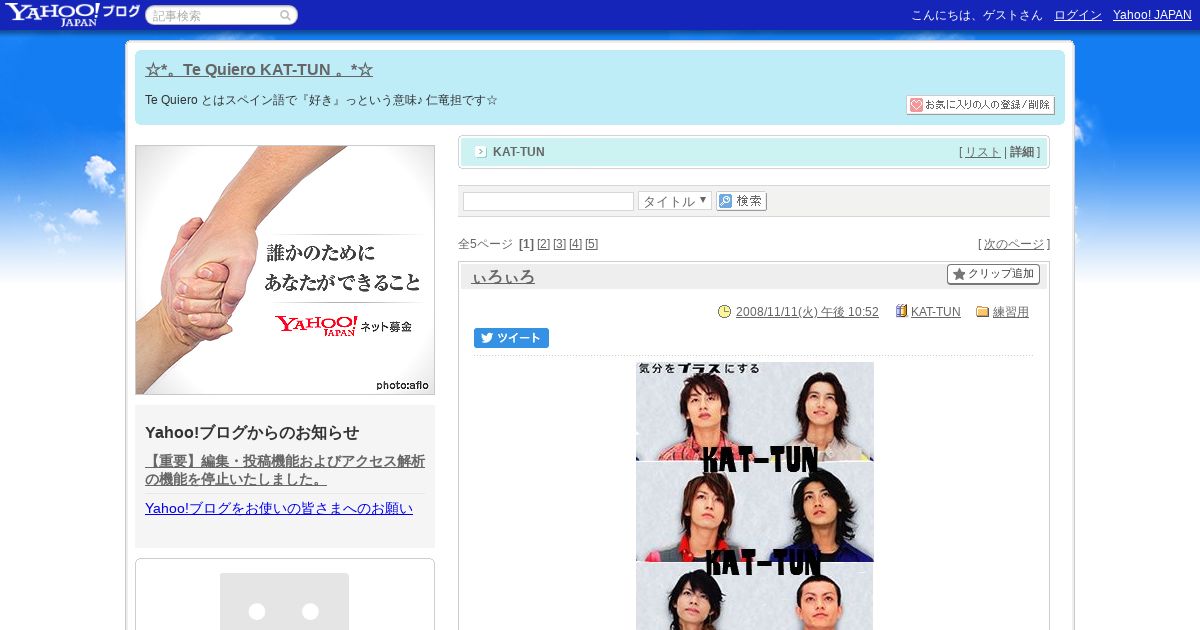The image size is (1200, 630).
Task: Click the arrow icon beside KAT-TUN heading
Action: (x=481, y=152)
